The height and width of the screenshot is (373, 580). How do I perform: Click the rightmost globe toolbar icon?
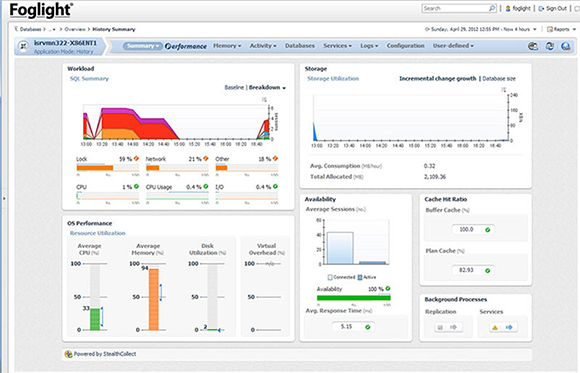[566, 46]
